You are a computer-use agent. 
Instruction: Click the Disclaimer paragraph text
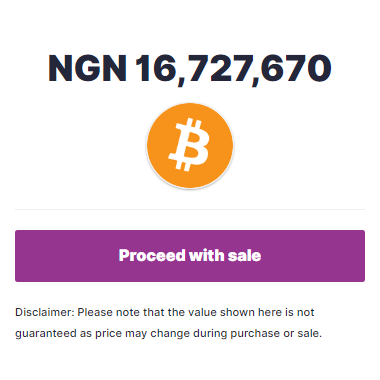168,323
